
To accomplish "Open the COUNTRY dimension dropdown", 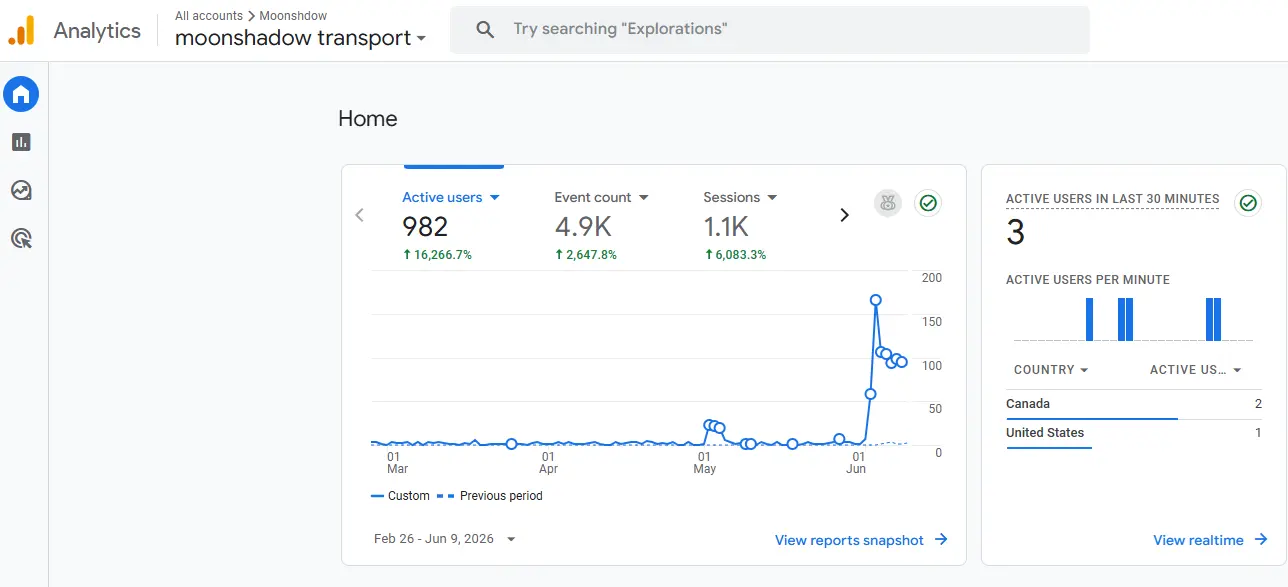I will (1051, 370).
